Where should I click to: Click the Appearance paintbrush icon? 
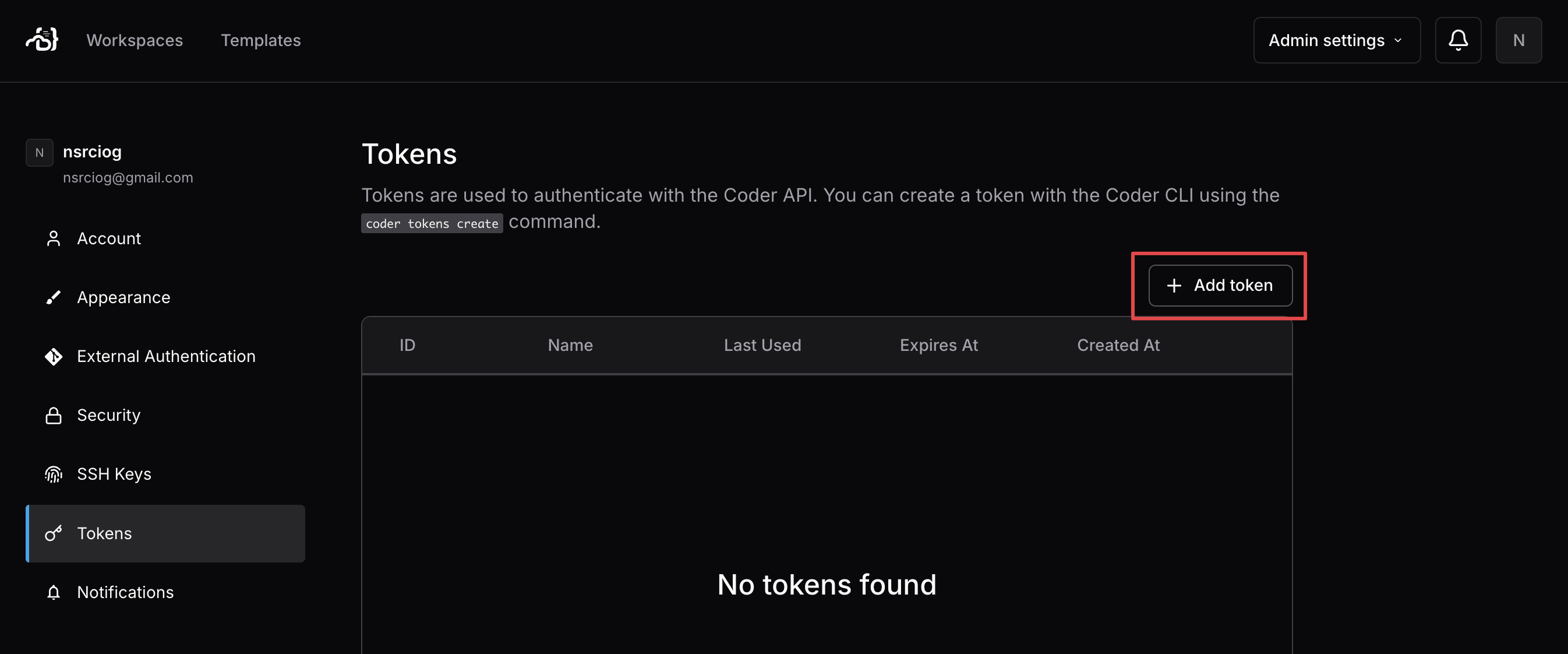[54, 297]
